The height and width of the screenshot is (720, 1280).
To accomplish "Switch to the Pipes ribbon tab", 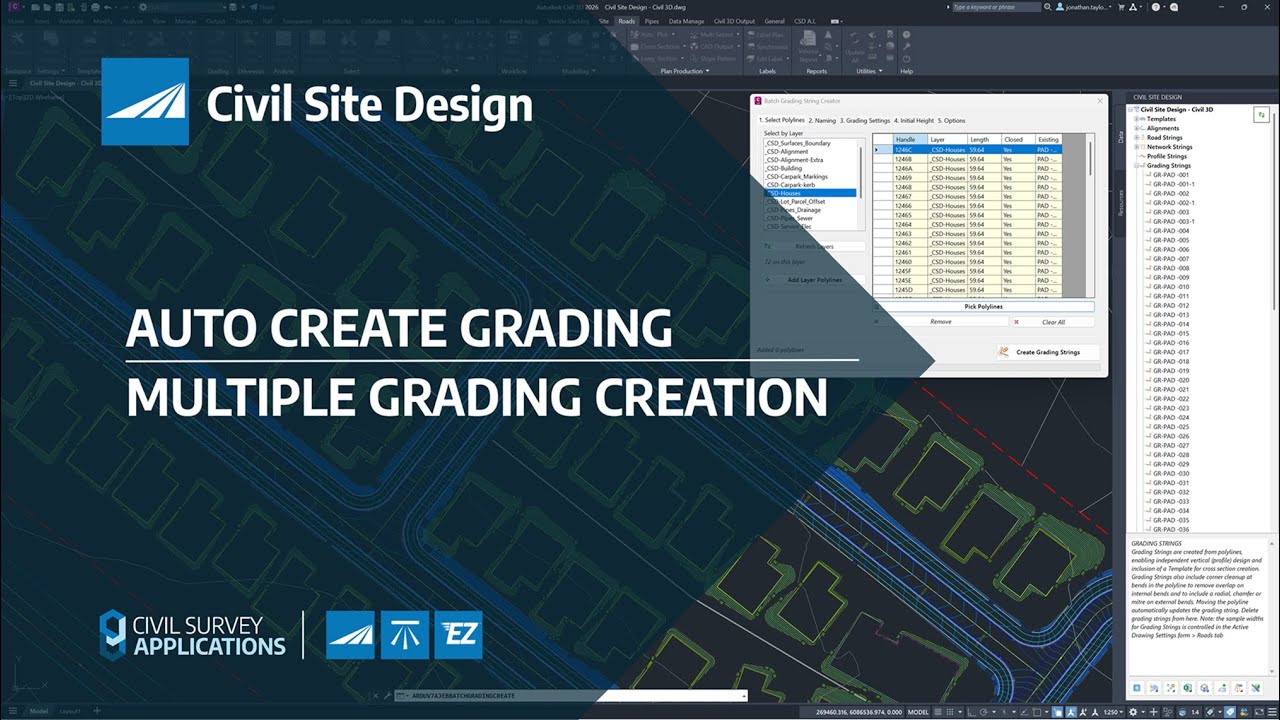I will pyautogui.click(x=652, y=21).
